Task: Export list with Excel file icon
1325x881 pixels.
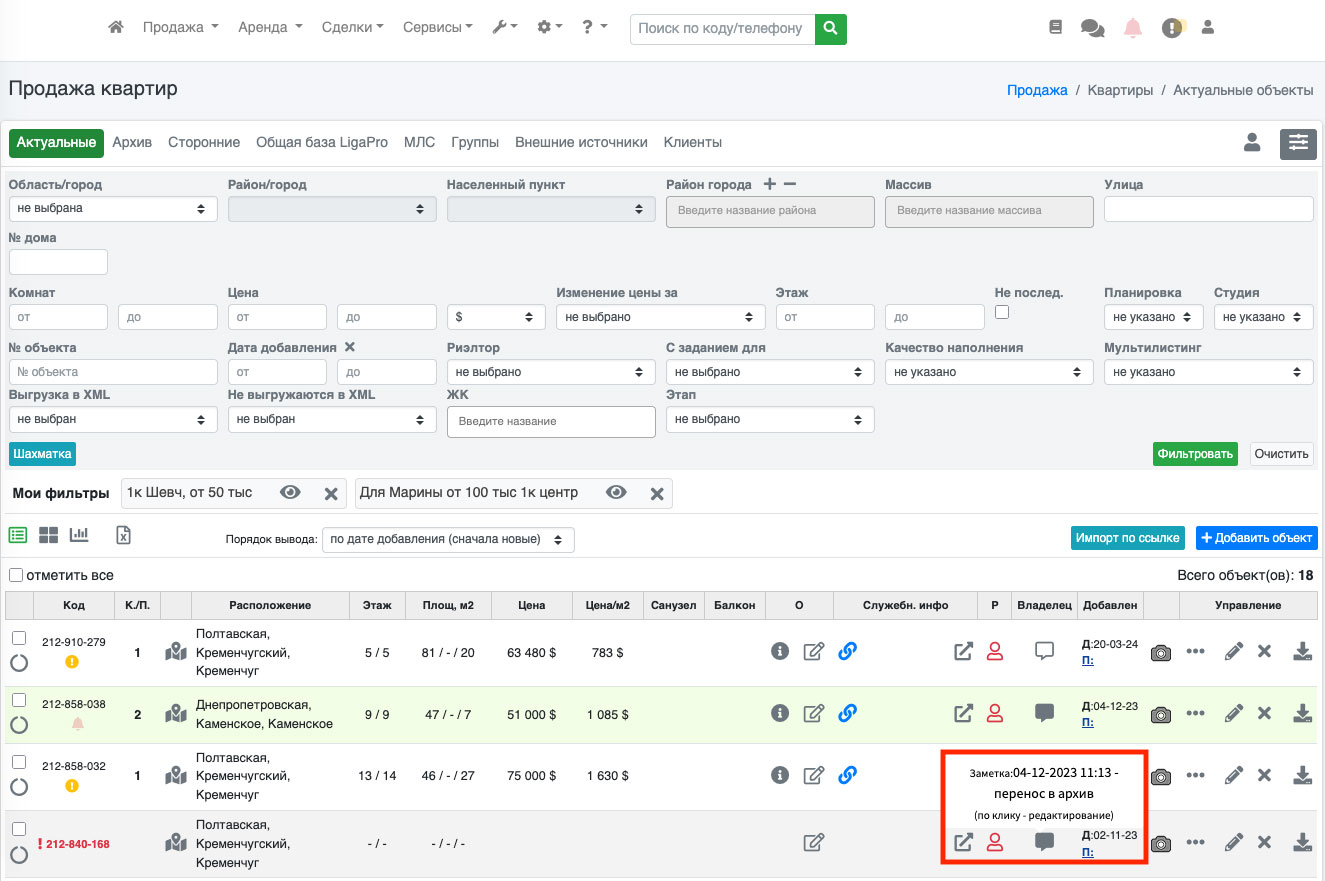Action: (x=123, y=535)
